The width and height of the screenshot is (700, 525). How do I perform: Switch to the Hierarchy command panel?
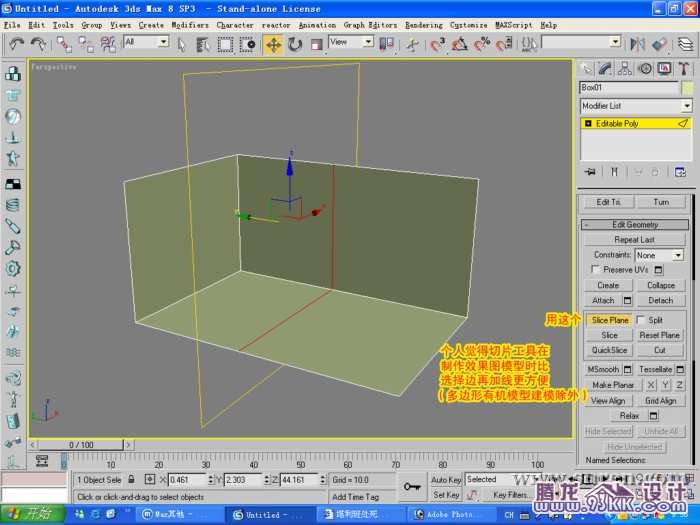pos(625,69)
